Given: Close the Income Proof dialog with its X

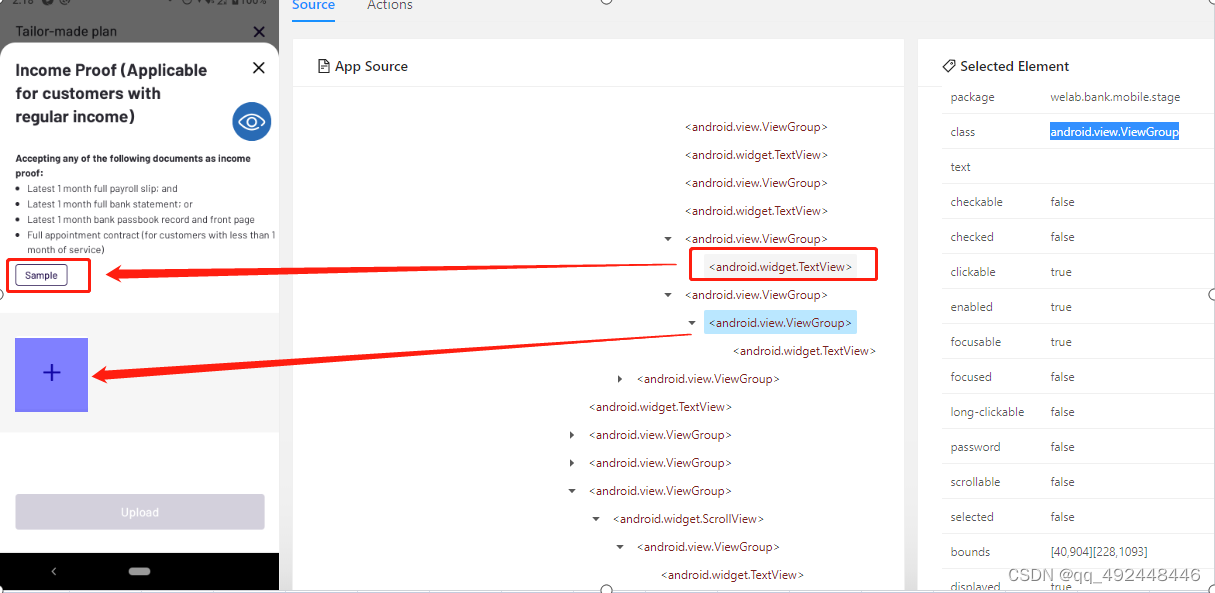Looking at the screenshot, I should point(258,67).
